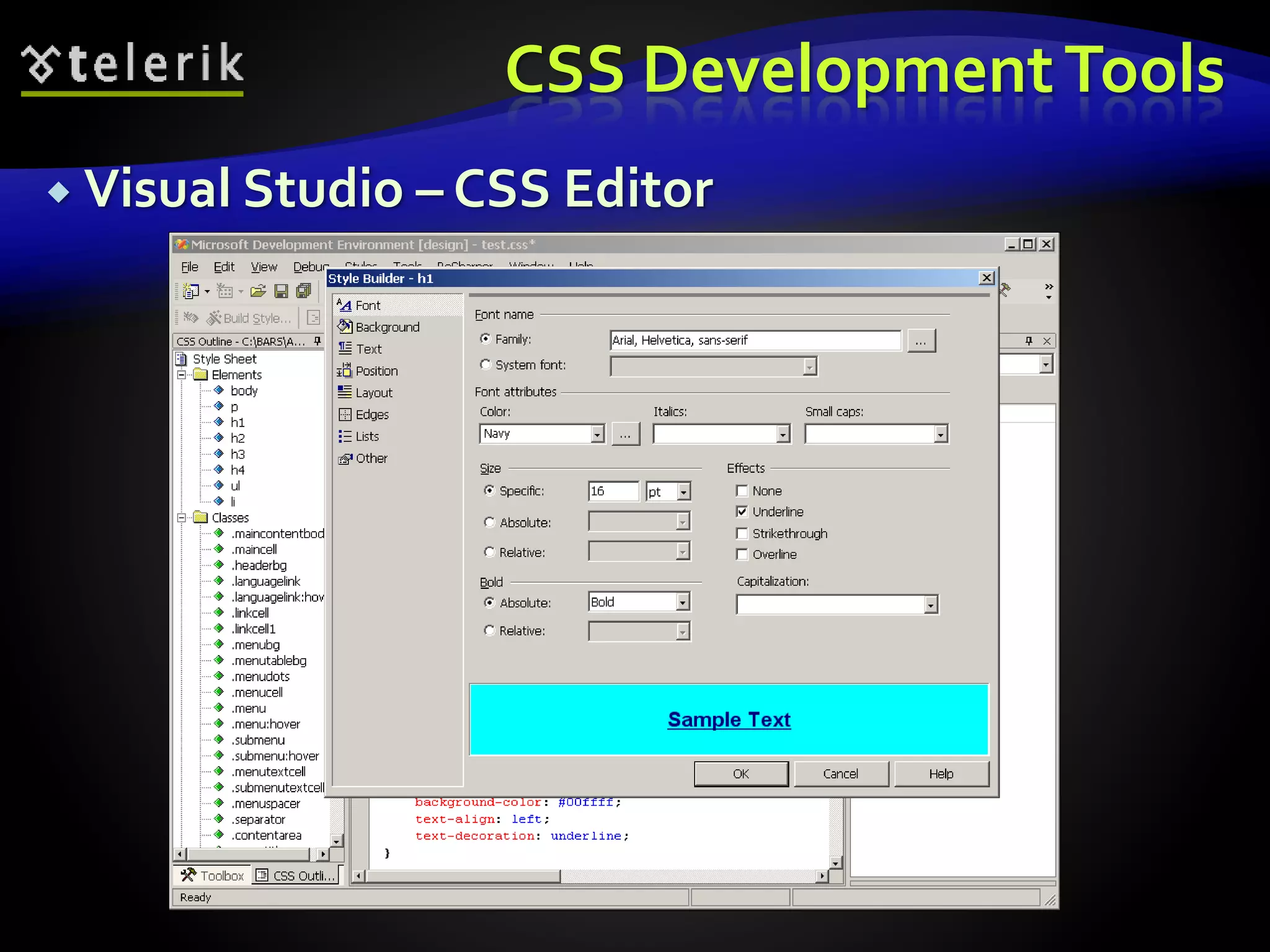1270x952 pixels.
Task: Expand the Italics dropdown list
Action: [x=783, y=434]
